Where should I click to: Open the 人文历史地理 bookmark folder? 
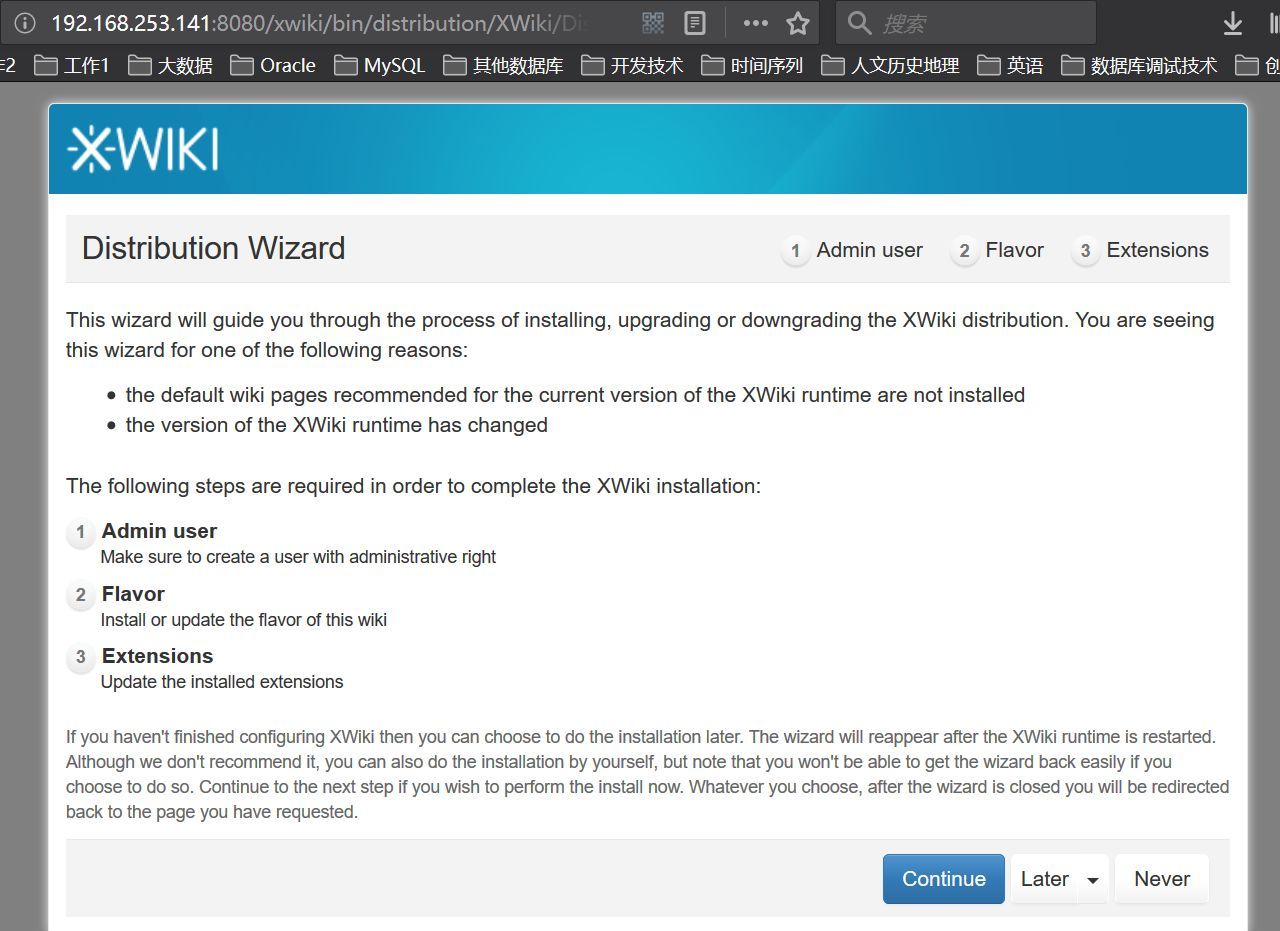(x=890, y=65)
